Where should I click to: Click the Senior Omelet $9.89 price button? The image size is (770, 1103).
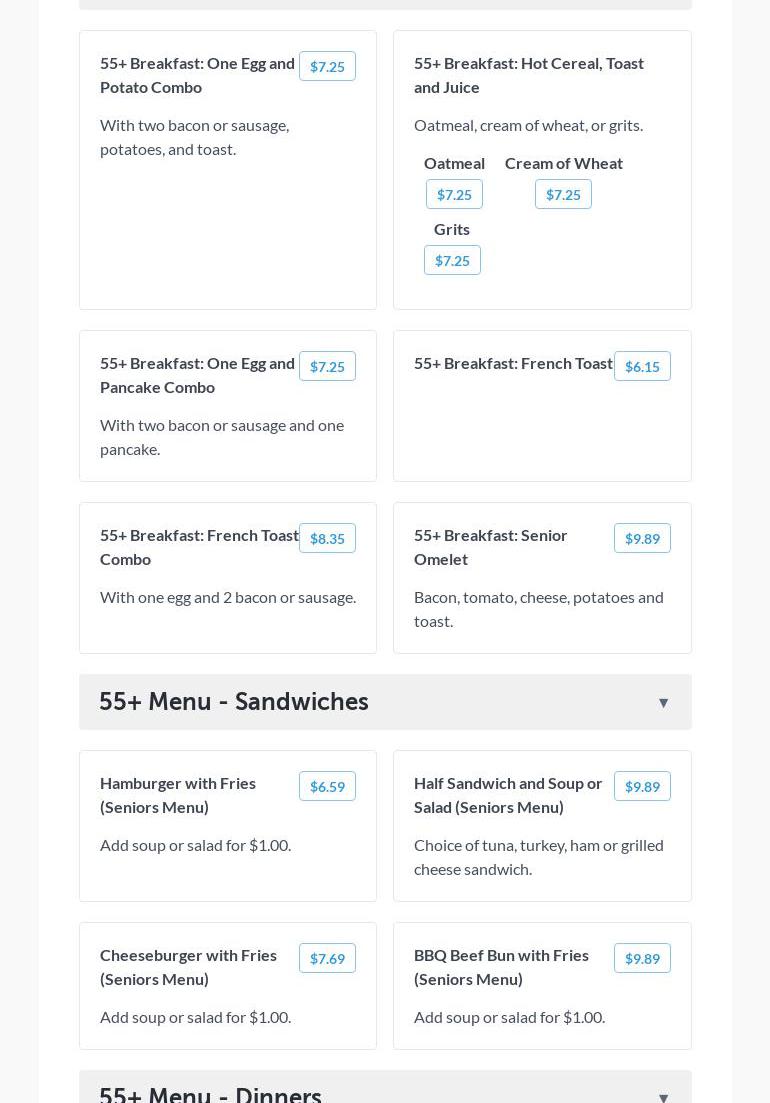(642, 539)
